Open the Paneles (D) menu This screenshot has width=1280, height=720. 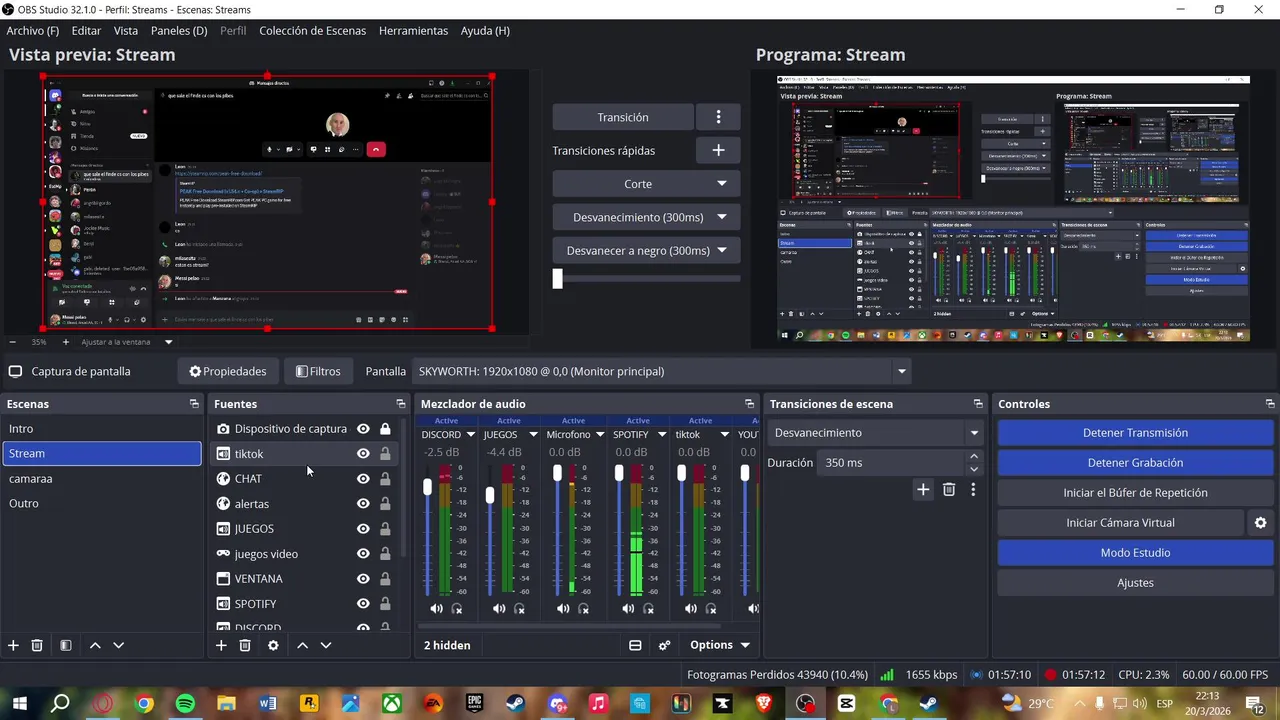click(x=179, y=31)
